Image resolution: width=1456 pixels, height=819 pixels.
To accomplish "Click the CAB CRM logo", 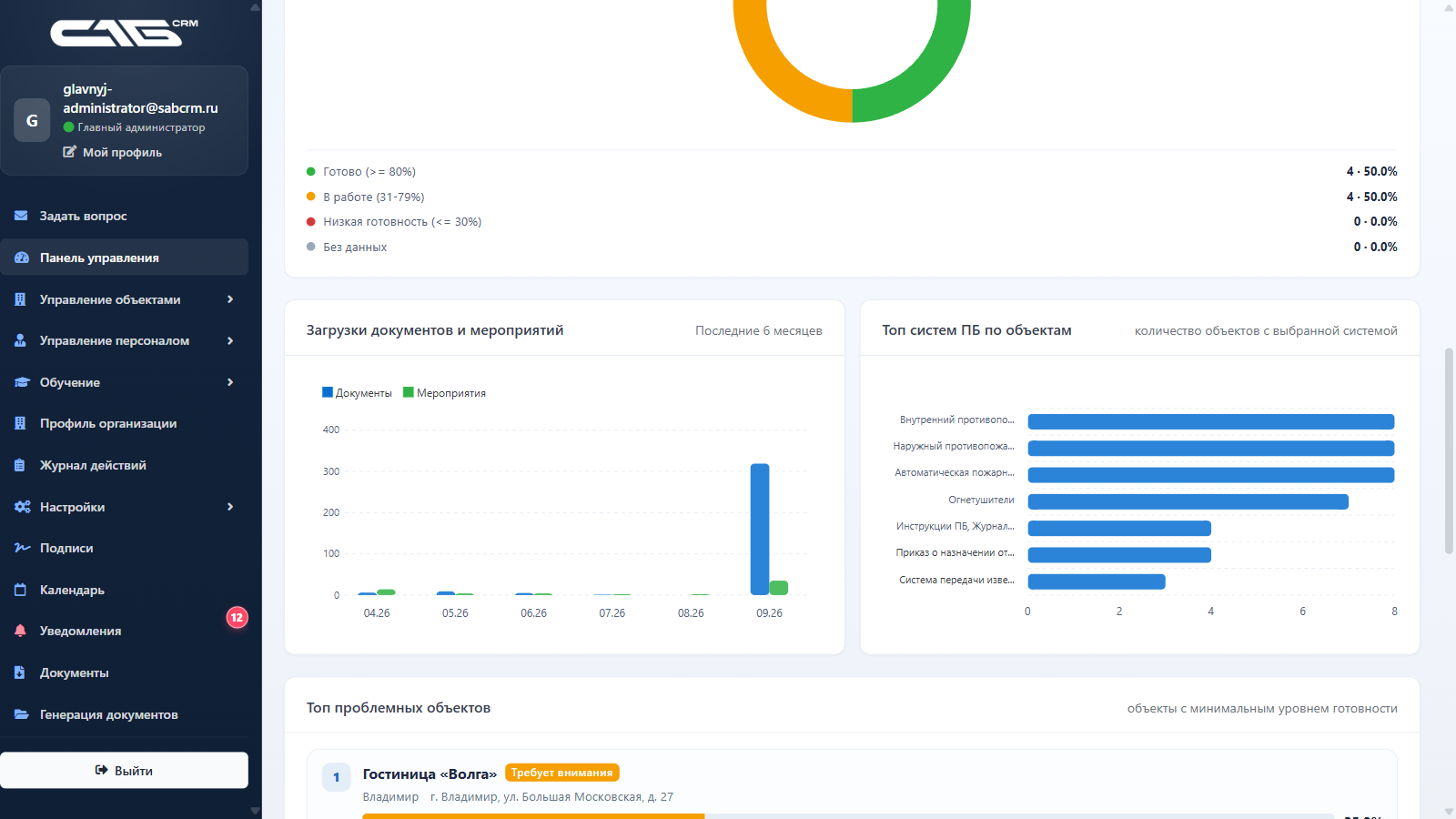I will click(124, 32).
